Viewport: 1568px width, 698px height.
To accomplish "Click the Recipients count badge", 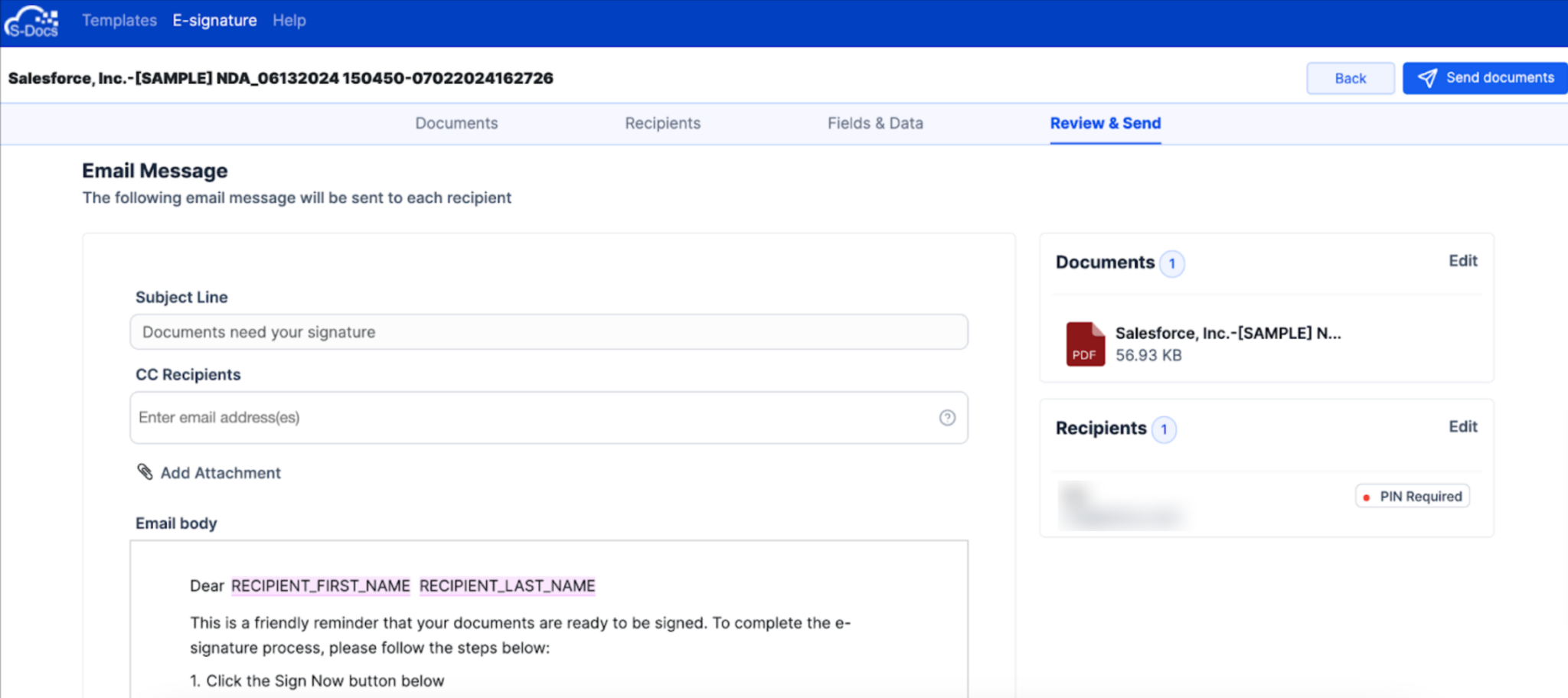I will pyautogui.click(x=1165, y=429).
